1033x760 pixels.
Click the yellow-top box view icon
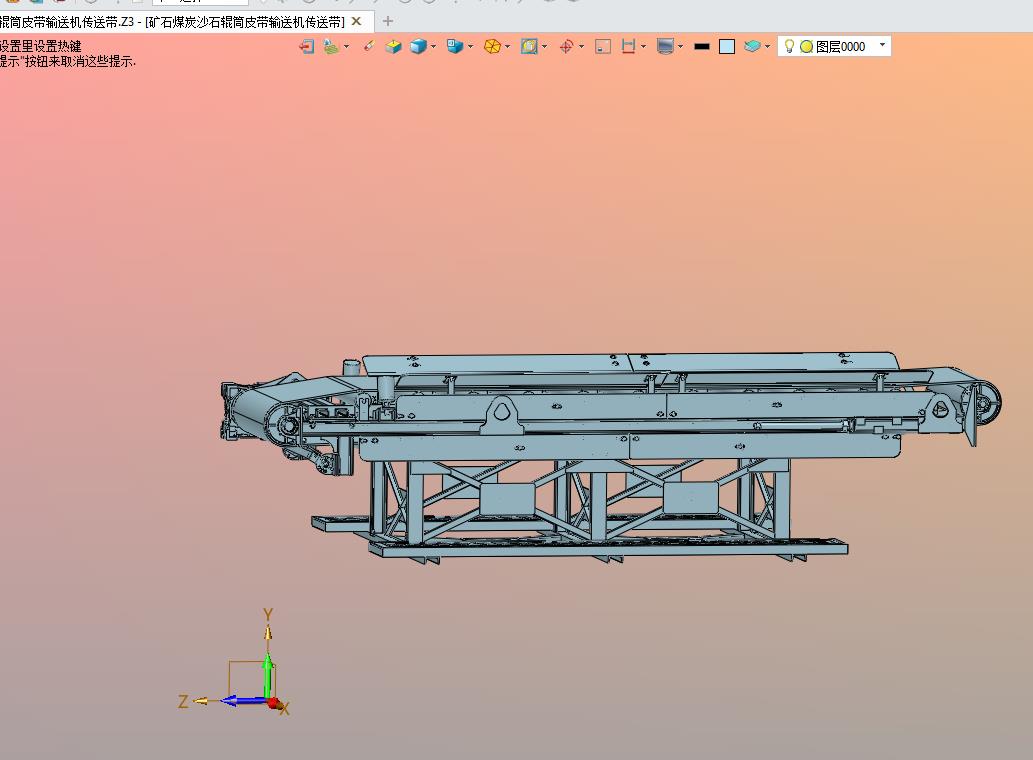393,46
